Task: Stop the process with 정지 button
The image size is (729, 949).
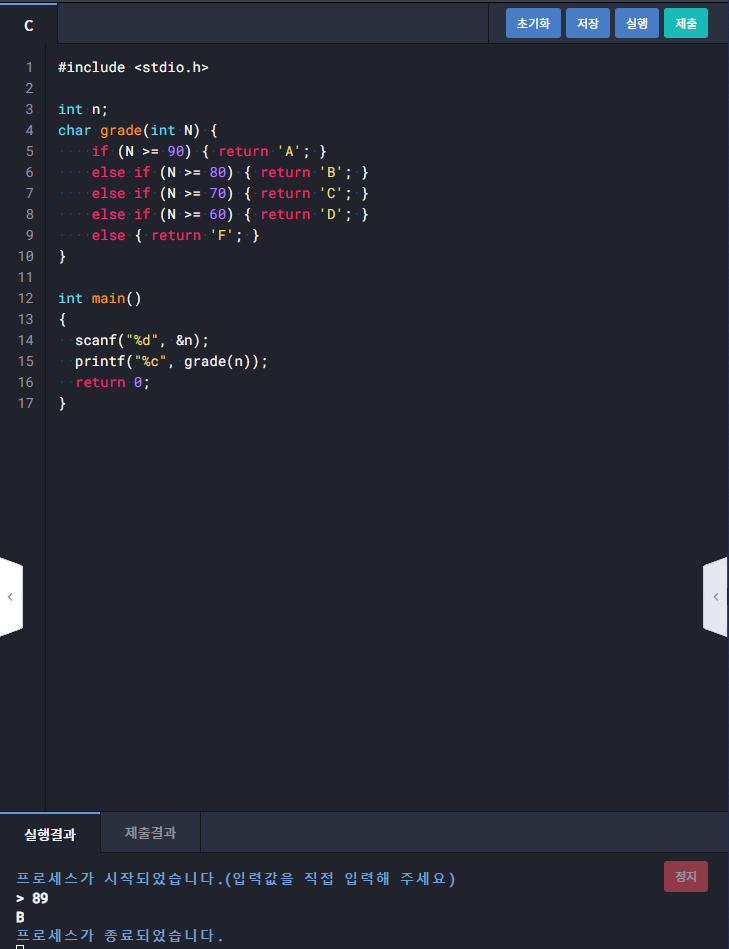Action: tap(685, 876)
